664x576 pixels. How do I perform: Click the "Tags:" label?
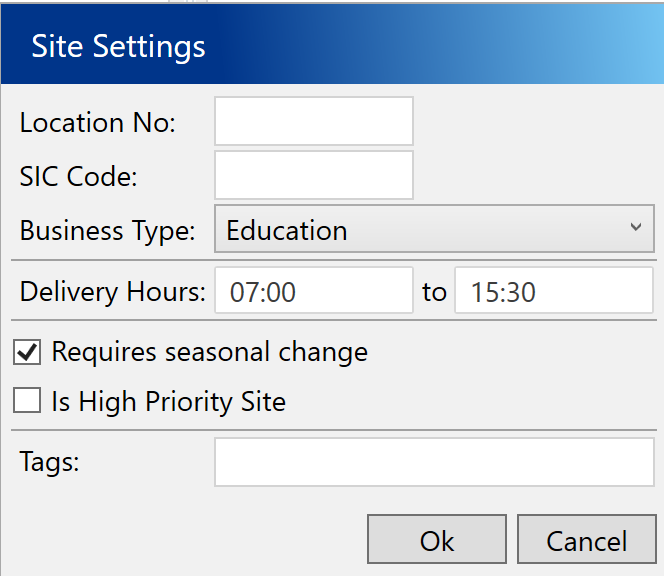(49, 462)
